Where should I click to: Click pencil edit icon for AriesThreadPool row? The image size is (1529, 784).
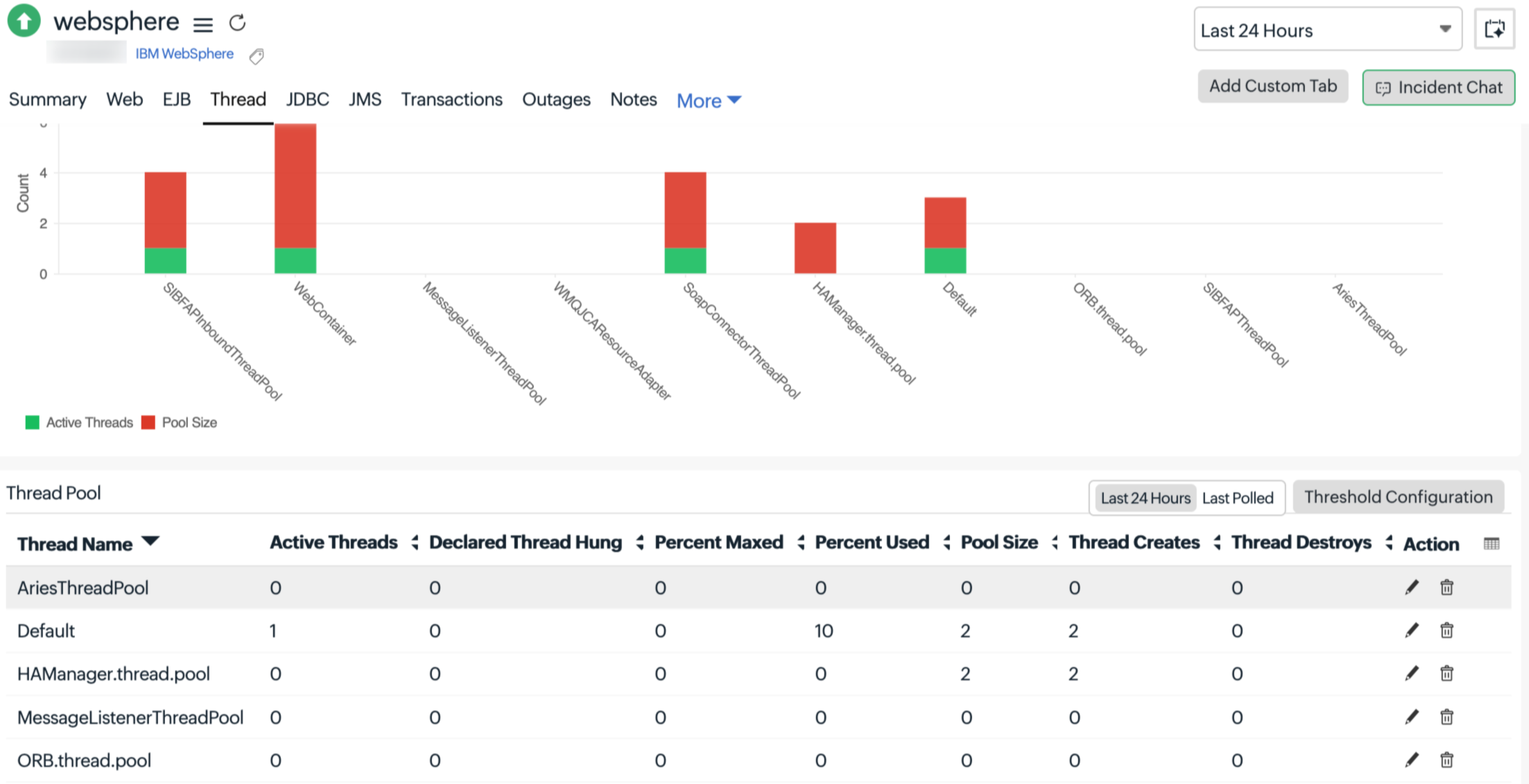click(x=1411, y=588)
